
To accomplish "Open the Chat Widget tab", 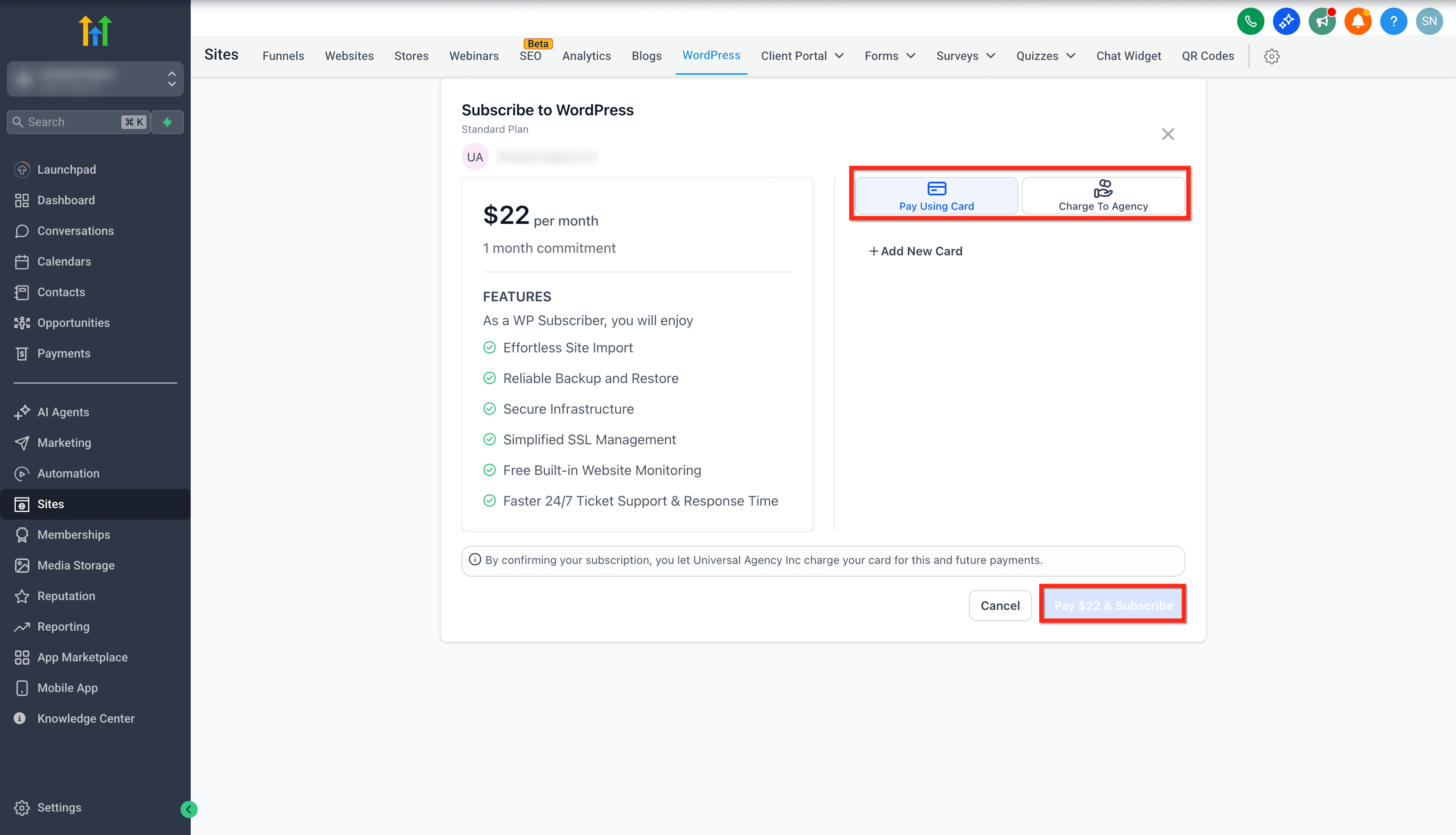I will coord(1129,56).
